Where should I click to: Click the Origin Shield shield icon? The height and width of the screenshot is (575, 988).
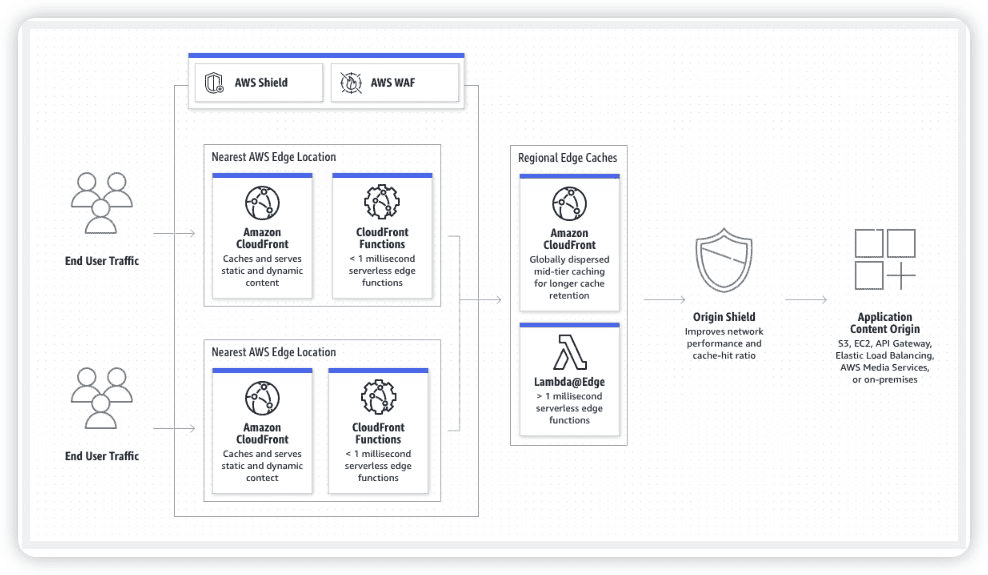pyautogui.click(x=724, y=261)
